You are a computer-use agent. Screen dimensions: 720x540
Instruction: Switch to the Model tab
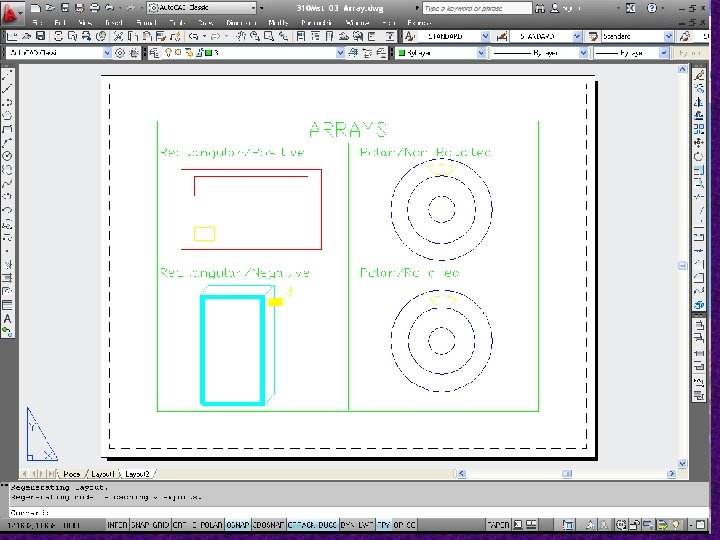click(71, 474)
